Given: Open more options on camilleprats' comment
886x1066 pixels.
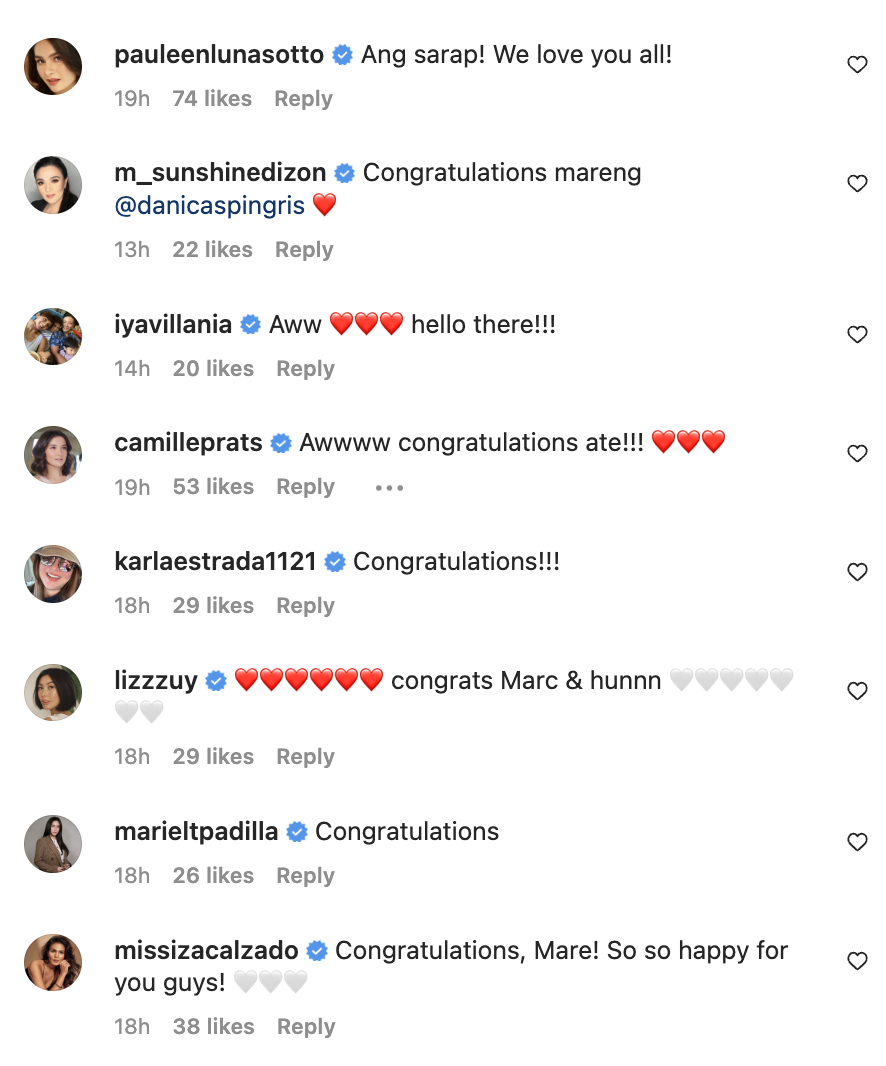Looking at the screenshot, I should (388, 487).
